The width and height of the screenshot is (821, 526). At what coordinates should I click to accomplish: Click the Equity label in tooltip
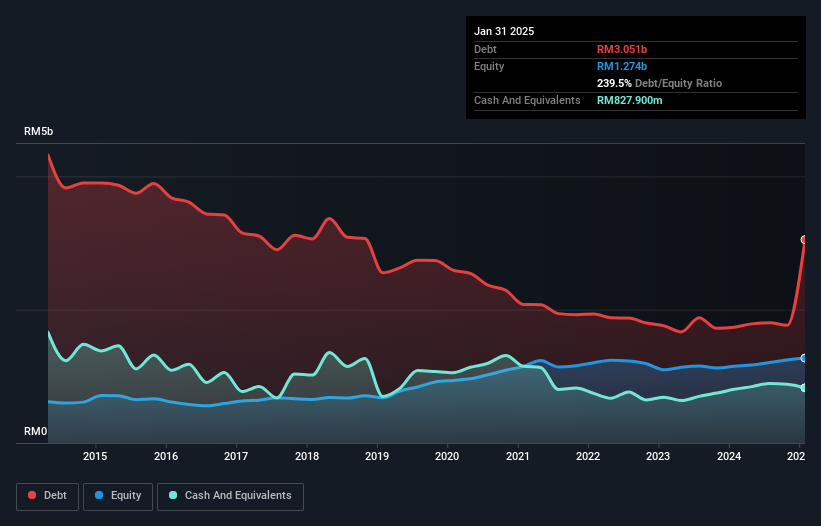[489, 66]
